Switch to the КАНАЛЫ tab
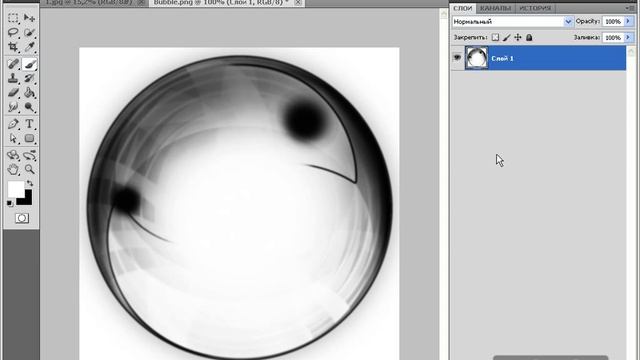The image size is (640, 360). click(x=496, y=8)
